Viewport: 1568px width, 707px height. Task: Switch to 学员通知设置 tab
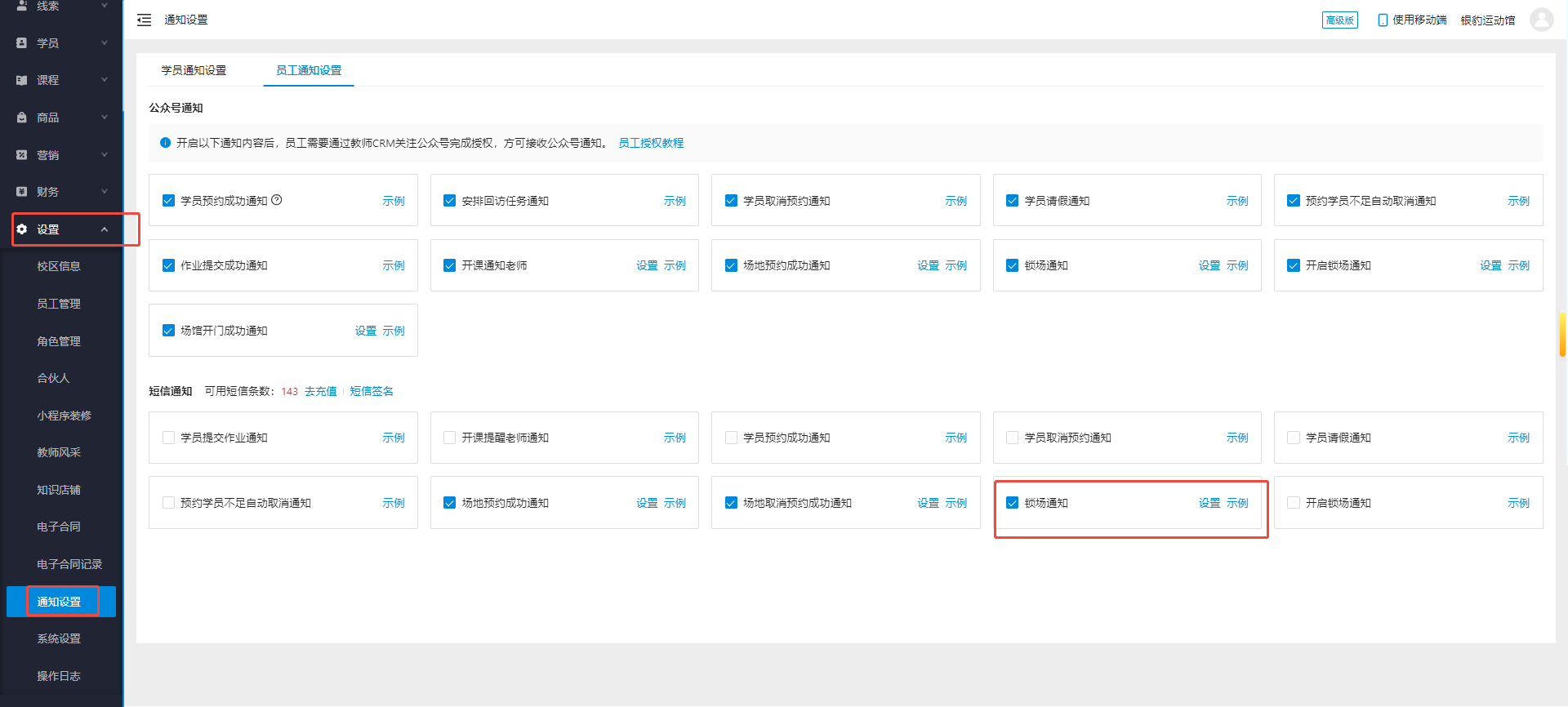pyautogui.click(x=194, y=70)
